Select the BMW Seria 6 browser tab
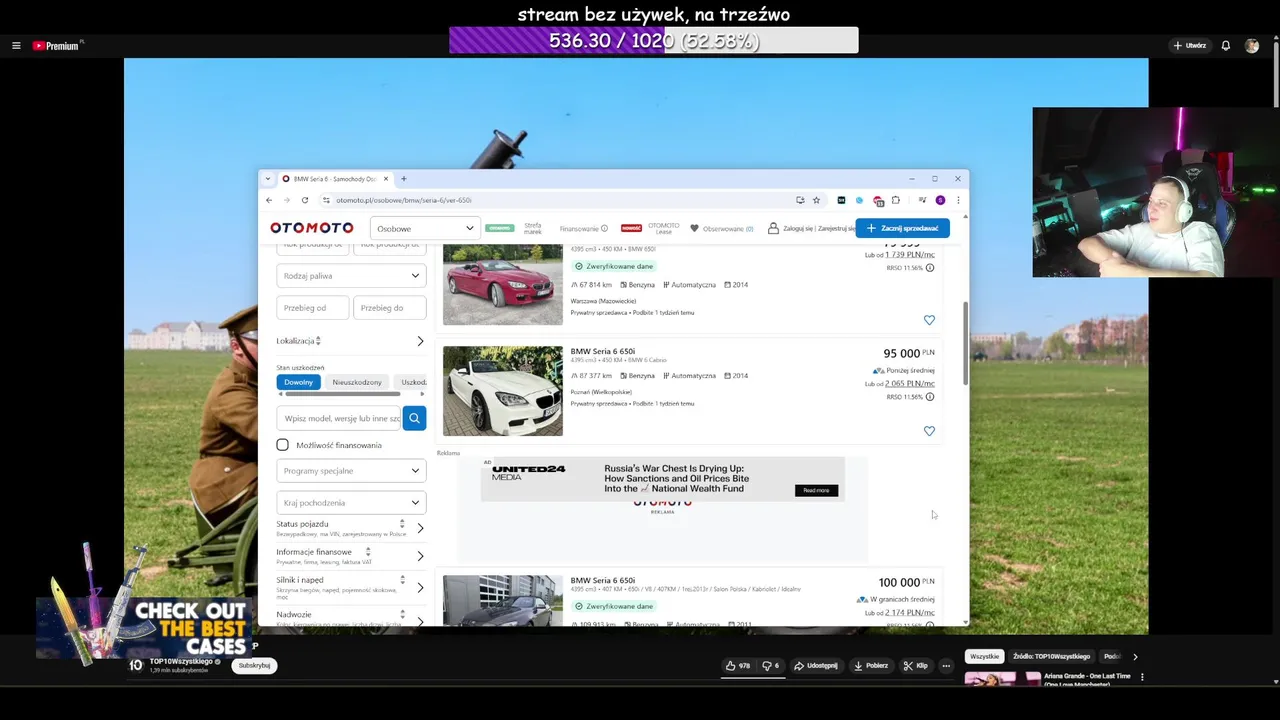Screen dimensions: 1280x720 tap(335, 179)
